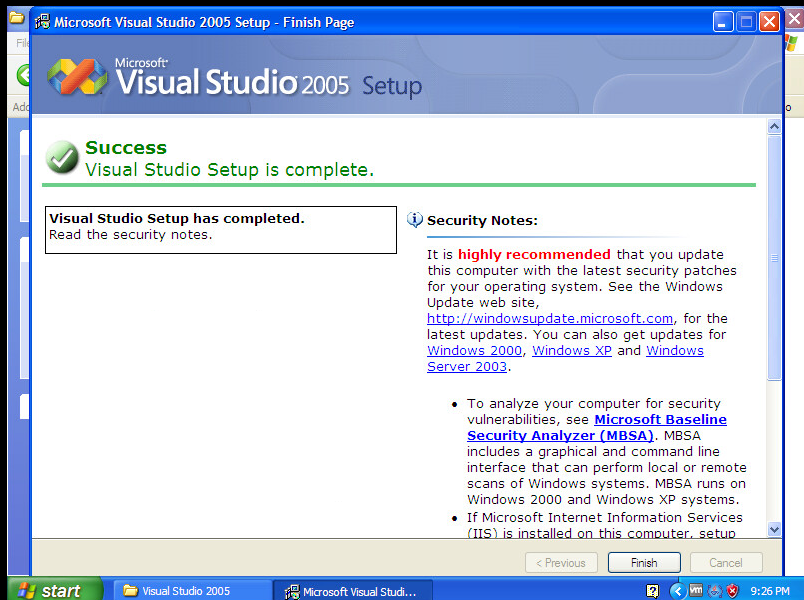The height and width of the screenshot is (600, 804).
Task: Open the File menu in the Explorer window
Action: pos(22,43)
